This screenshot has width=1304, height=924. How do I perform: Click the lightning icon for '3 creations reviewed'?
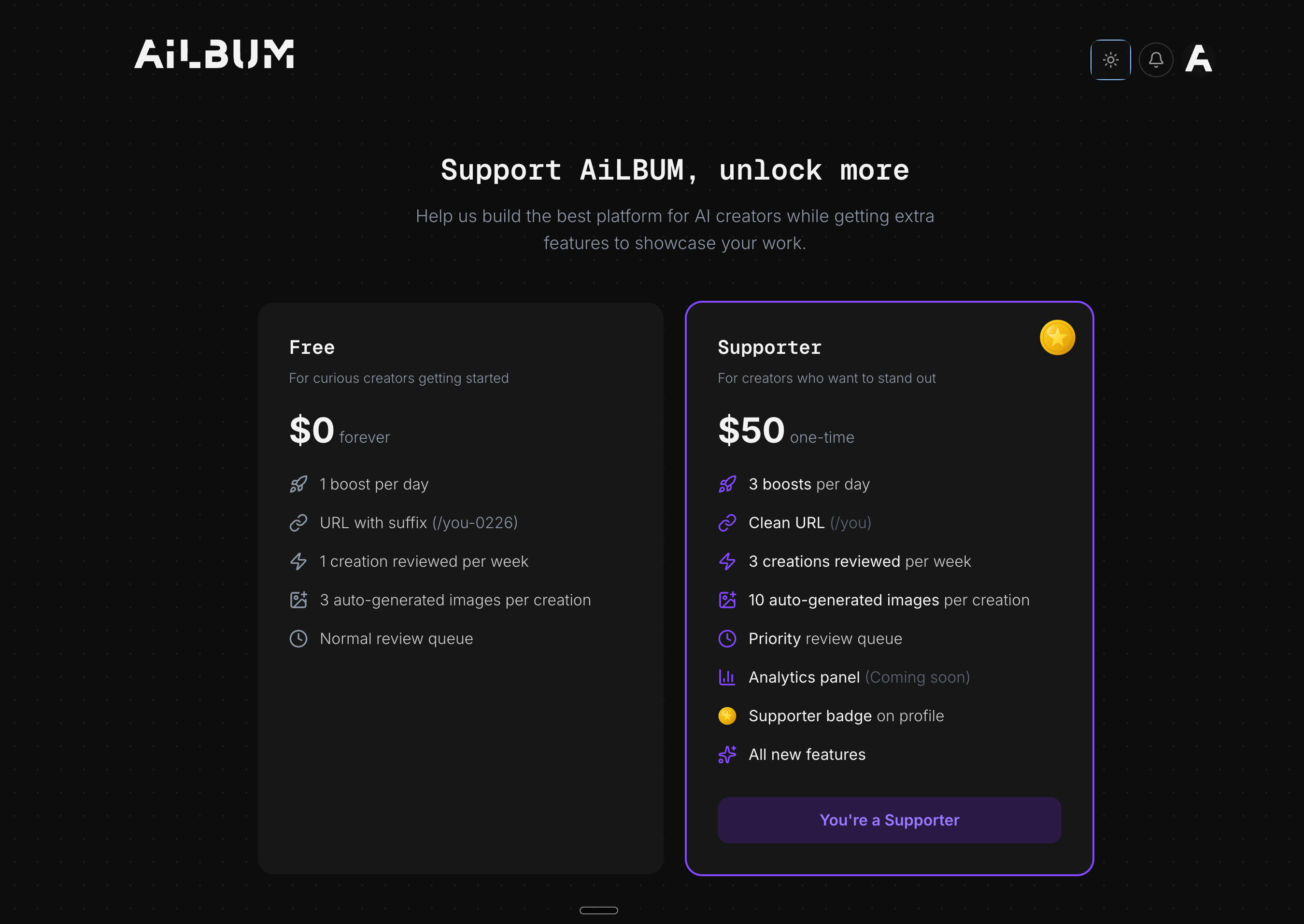pos(727,561)
